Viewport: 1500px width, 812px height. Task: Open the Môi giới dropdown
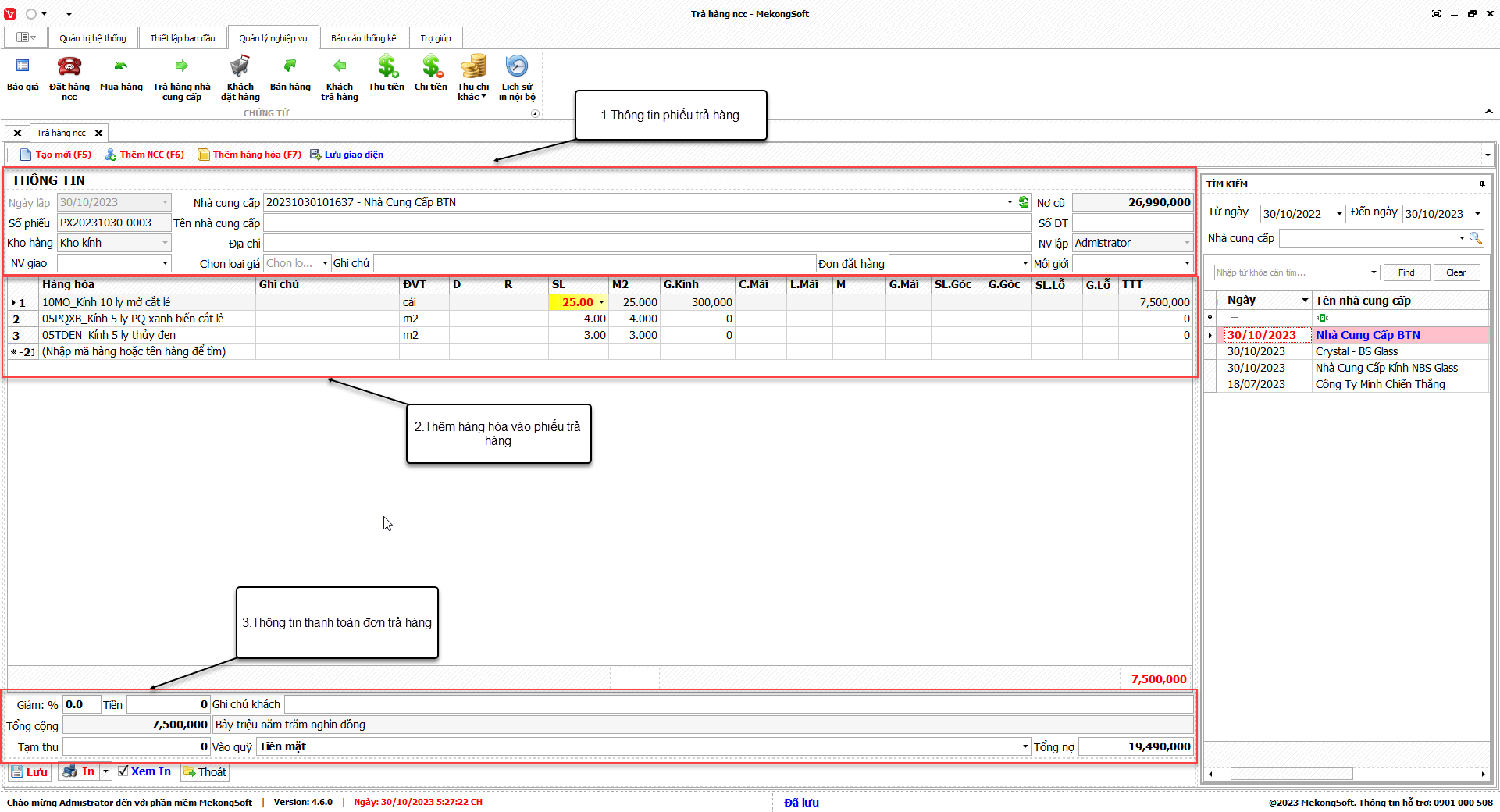coord(1187,263)
